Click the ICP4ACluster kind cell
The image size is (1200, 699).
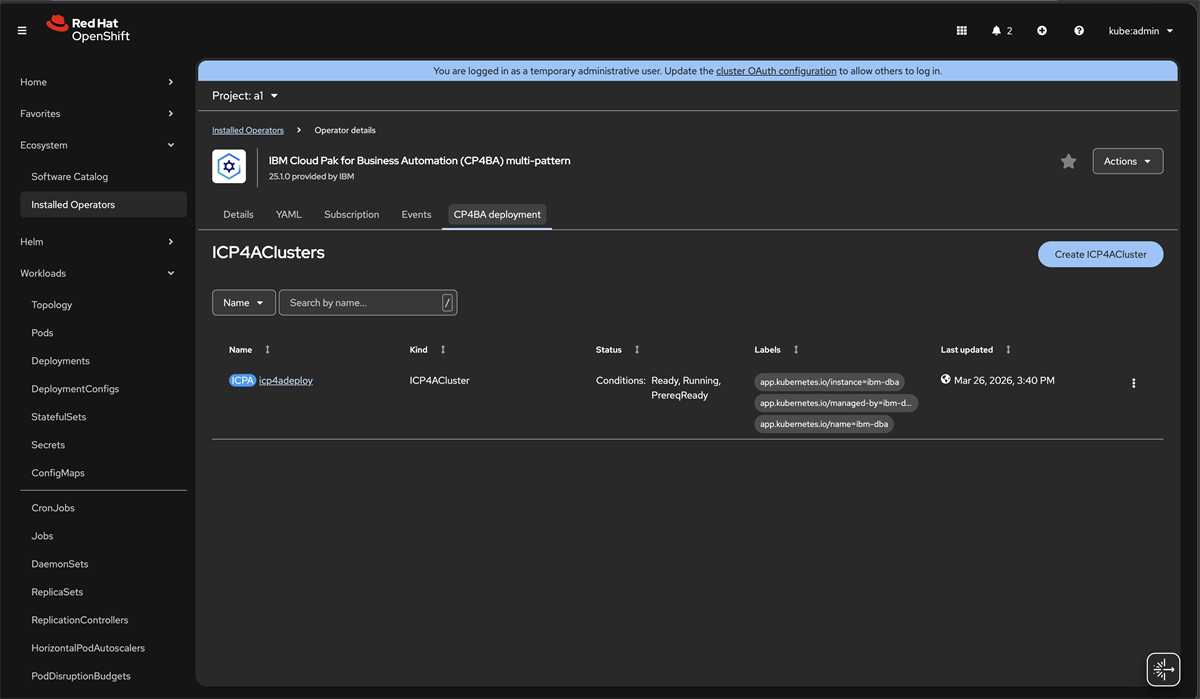pyautogui.click(x=439, y=381)
